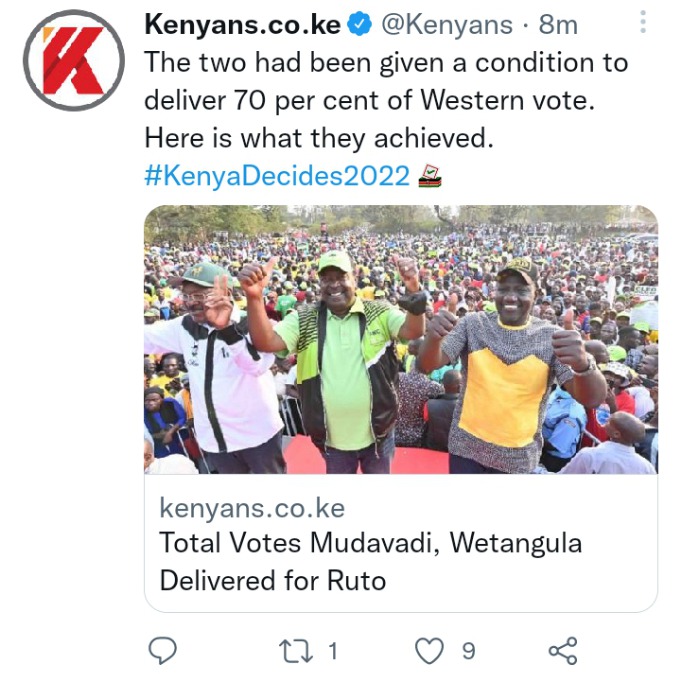The width and height of the screenshot is (681, 674).
Task: Open the #KenyaDecides2022 hashtag
Action: click(277, 176)
